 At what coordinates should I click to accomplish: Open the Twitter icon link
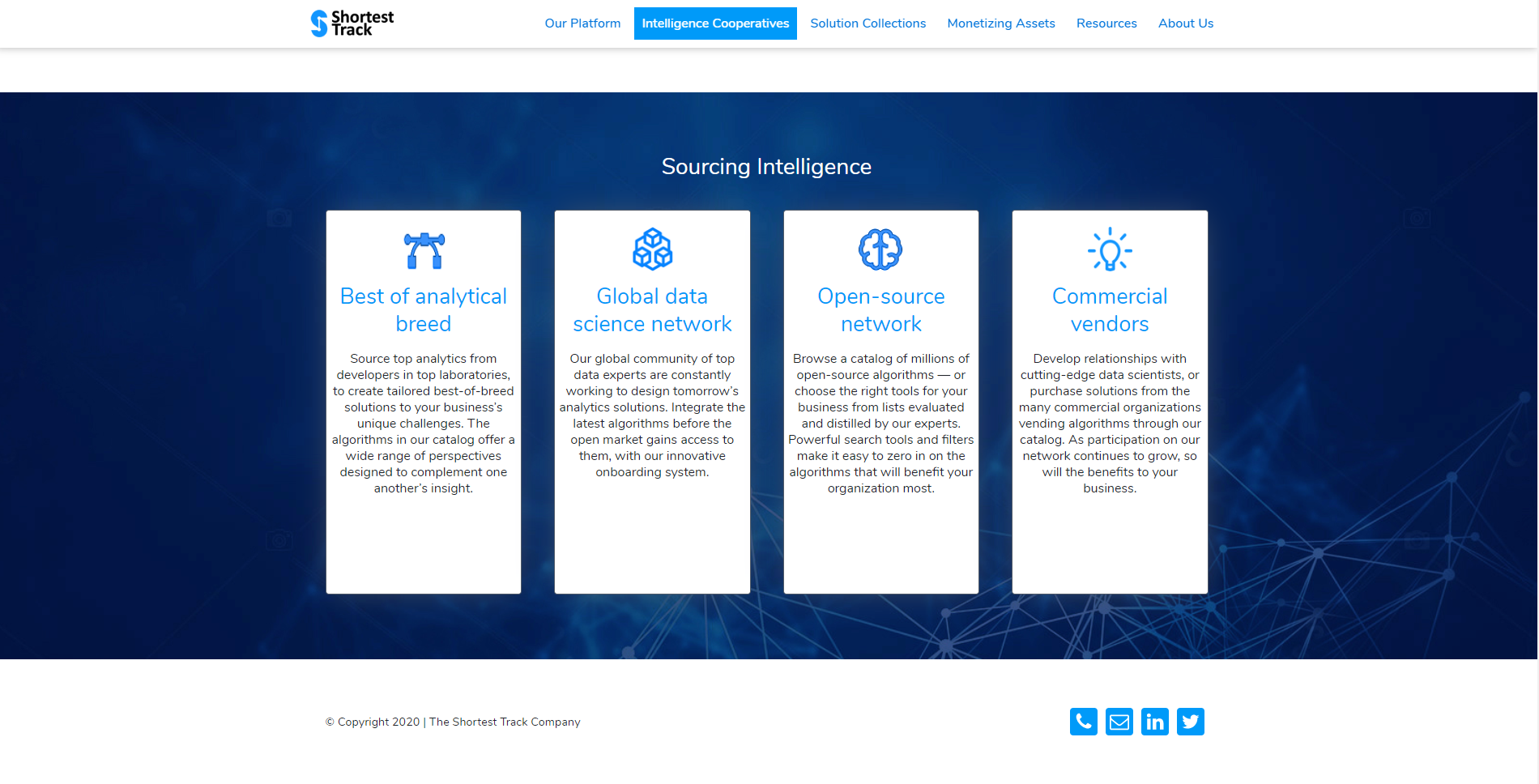(1191, 722)
